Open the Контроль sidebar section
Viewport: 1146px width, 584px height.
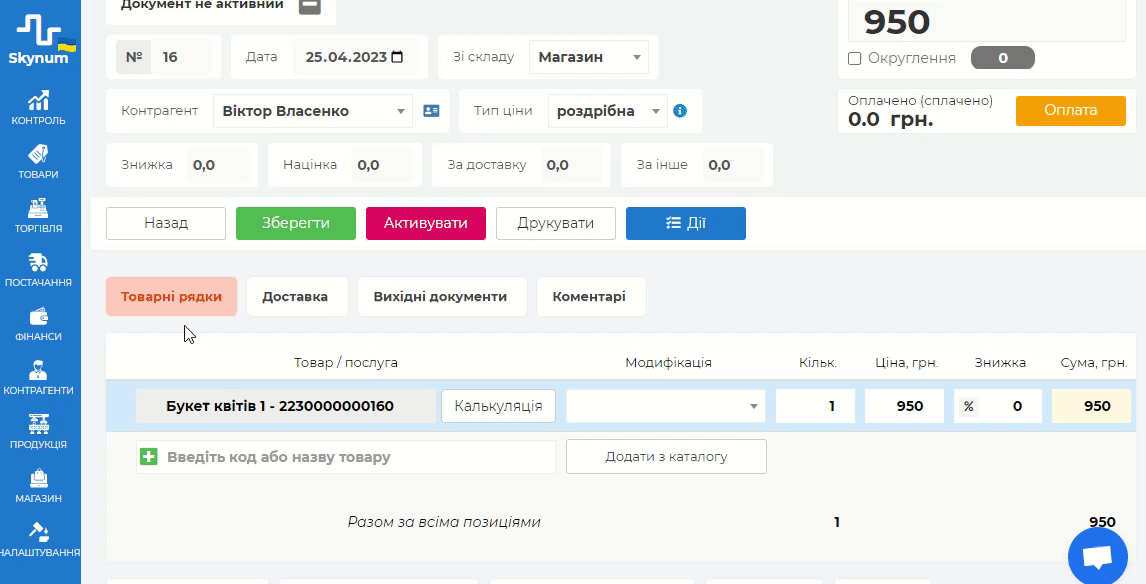point(39,108)
